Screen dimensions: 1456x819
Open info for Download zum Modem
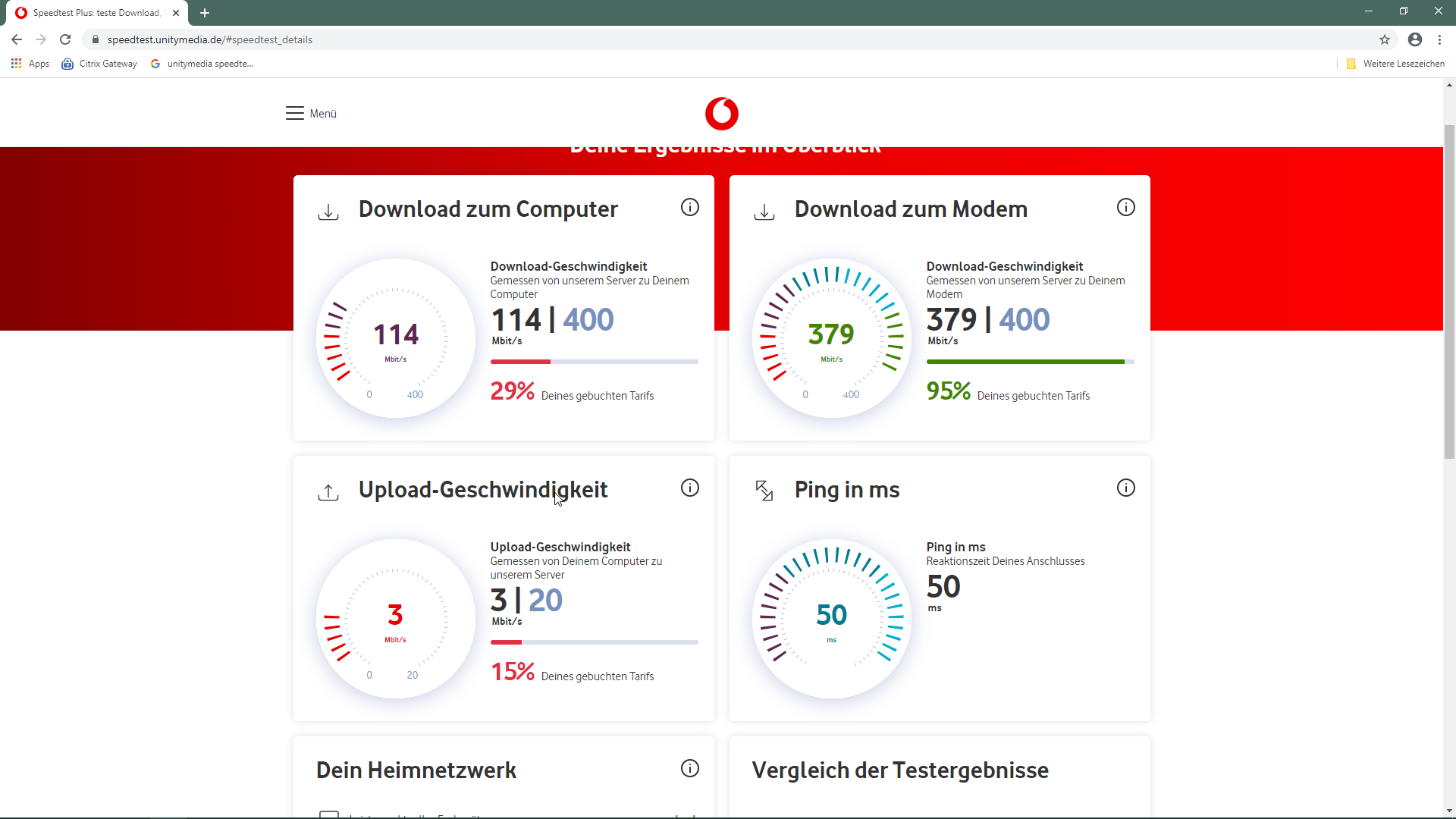pos(1125,207)
